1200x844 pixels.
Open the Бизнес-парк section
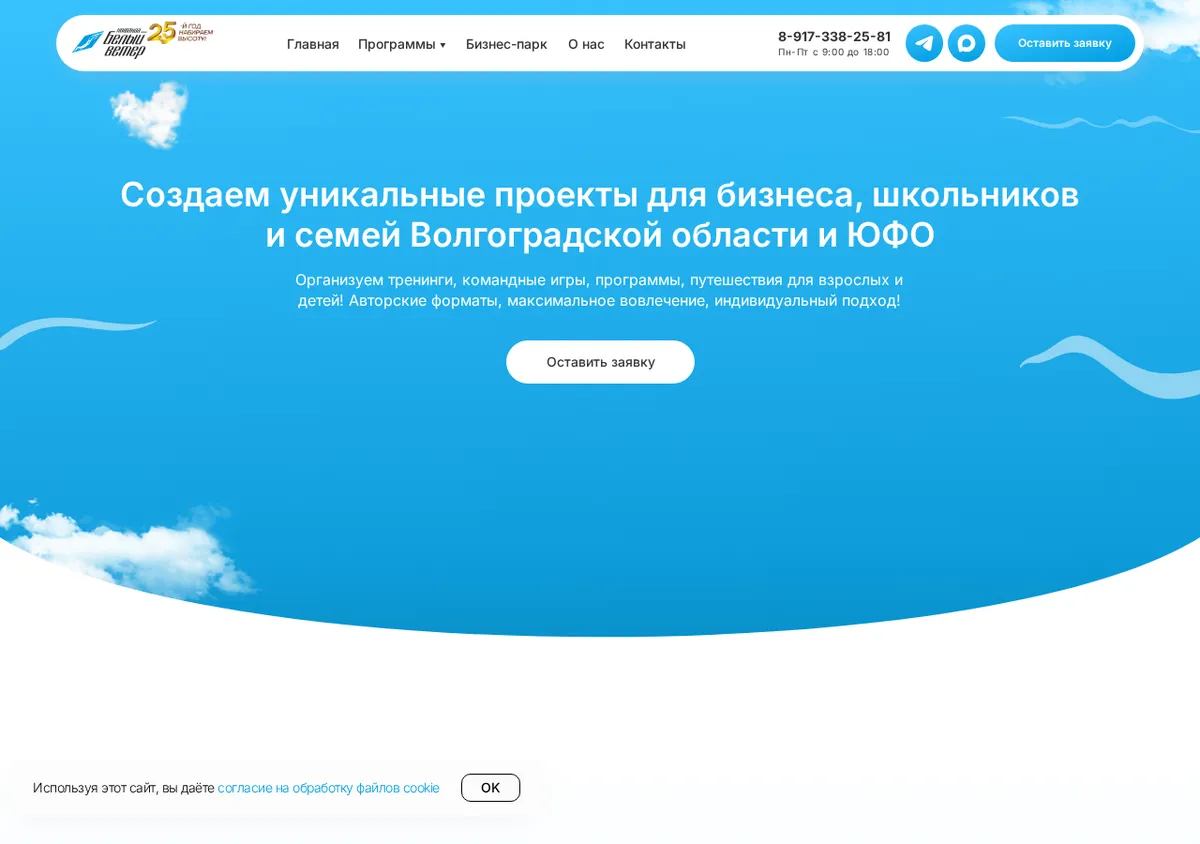pyautogui.click(x=507, y=44)
